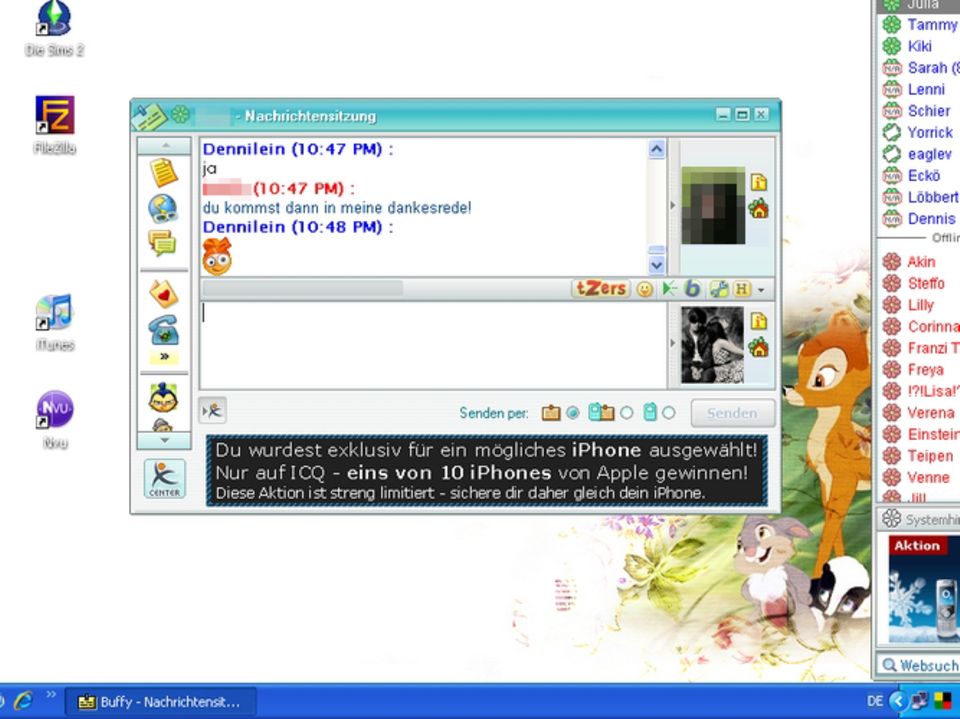The width and height of the screenshot is (960, 719).
Task: Click the telephone icon in the left sidebar
Action: click(163, 329)
